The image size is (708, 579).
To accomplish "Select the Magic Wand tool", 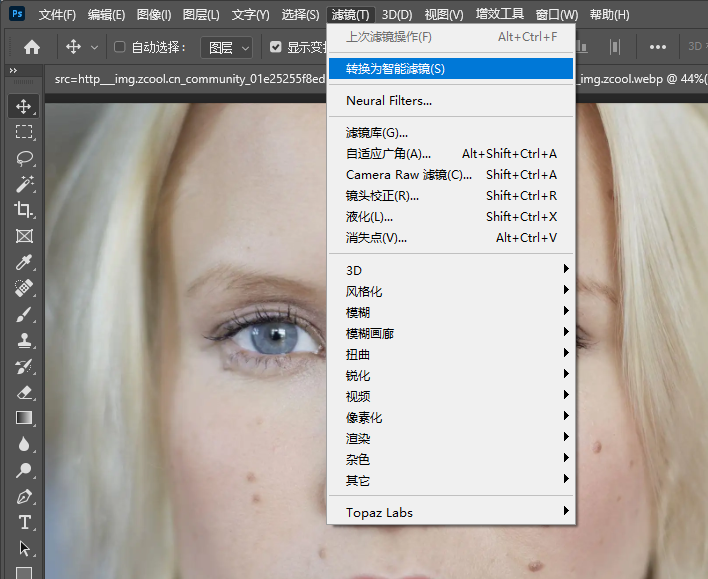I will tap(25, 184).
